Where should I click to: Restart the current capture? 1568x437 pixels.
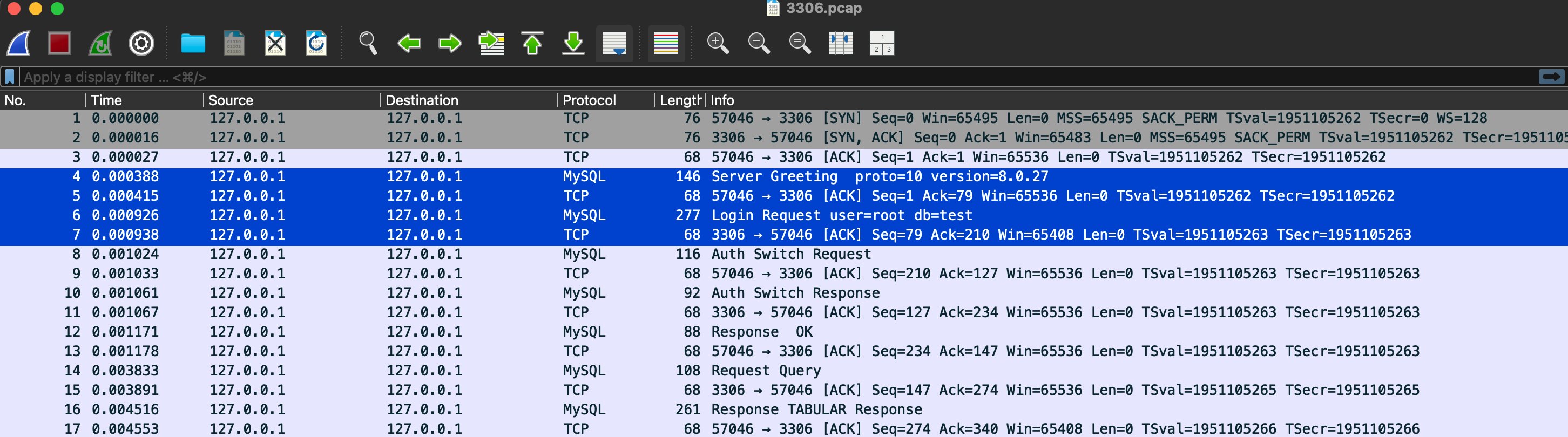(x=100, y=44)
